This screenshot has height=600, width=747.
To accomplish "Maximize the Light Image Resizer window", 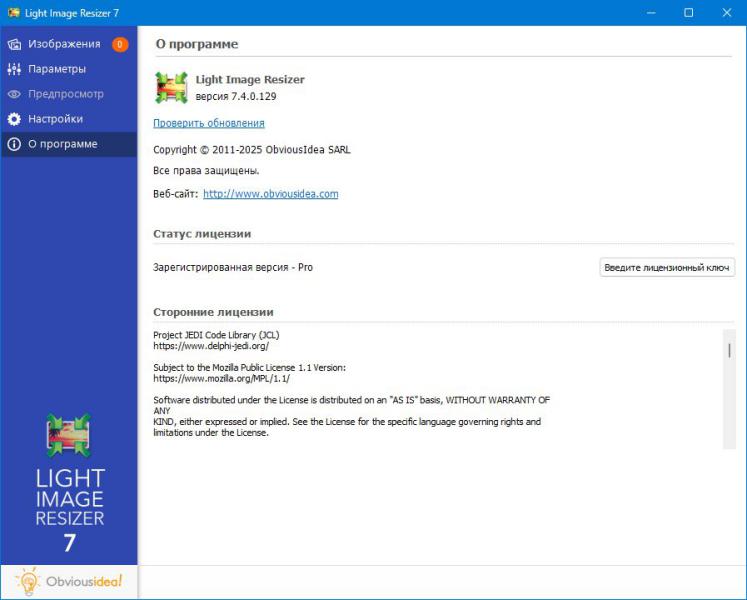I will [x=688, y=12].
